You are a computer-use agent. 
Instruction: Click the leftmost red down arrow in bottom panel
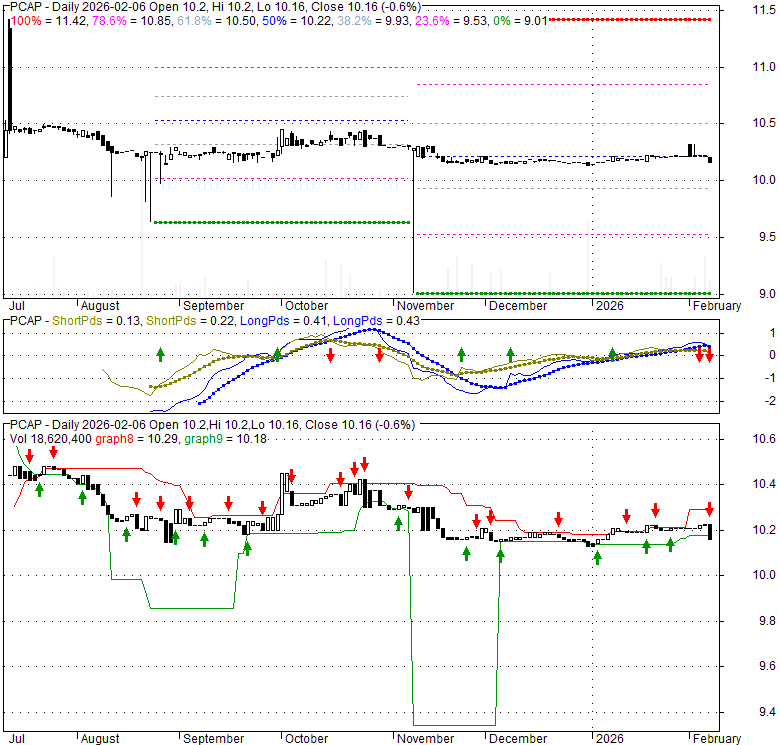[30, 456]
